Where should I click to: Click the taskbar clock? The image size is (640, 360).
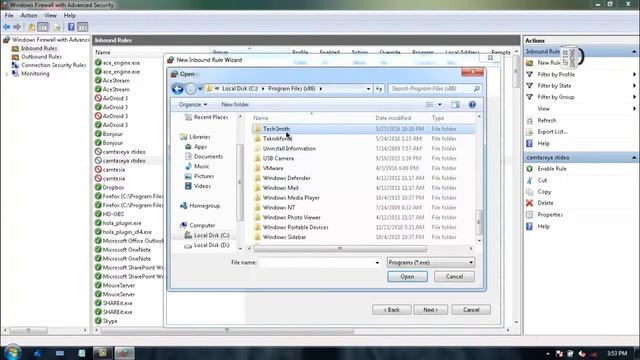[617, 353]
